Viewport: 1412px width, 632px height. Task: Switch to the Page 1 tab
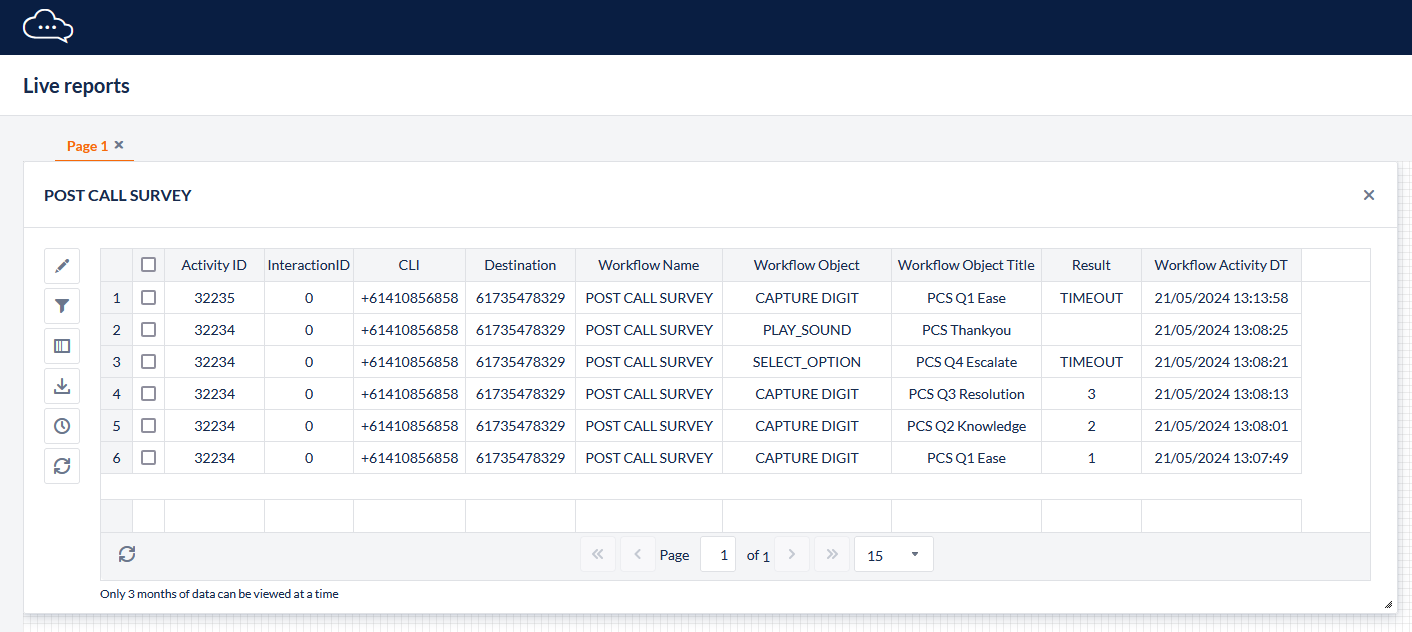[87, 146]
